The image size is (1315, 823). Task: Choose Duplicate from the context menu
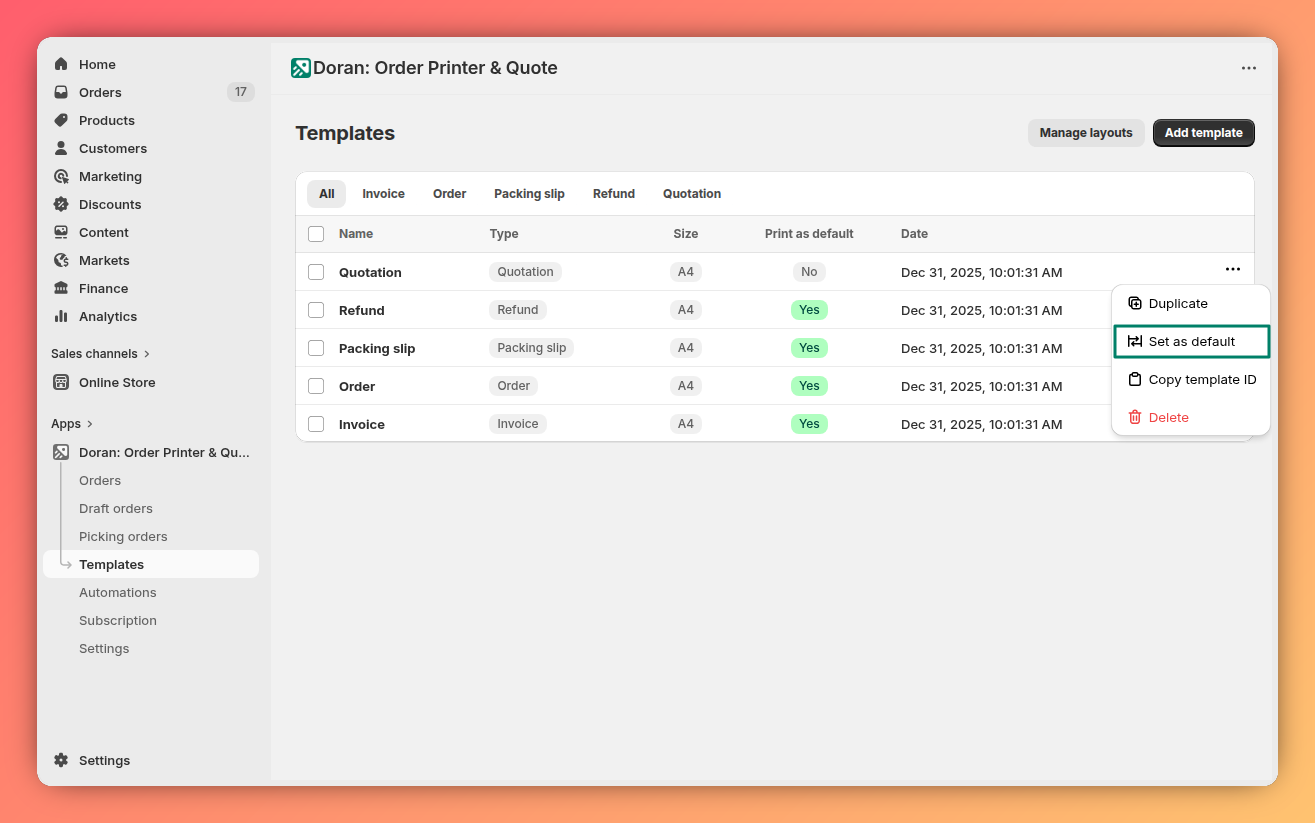(1191, 303)
